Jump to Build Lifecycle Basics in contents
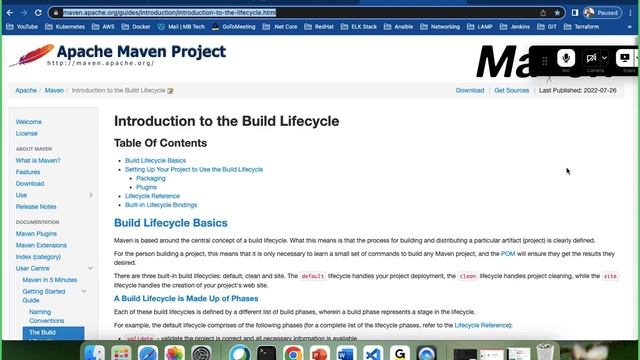This screenshot has width=640, height=360. pos(155,160)
